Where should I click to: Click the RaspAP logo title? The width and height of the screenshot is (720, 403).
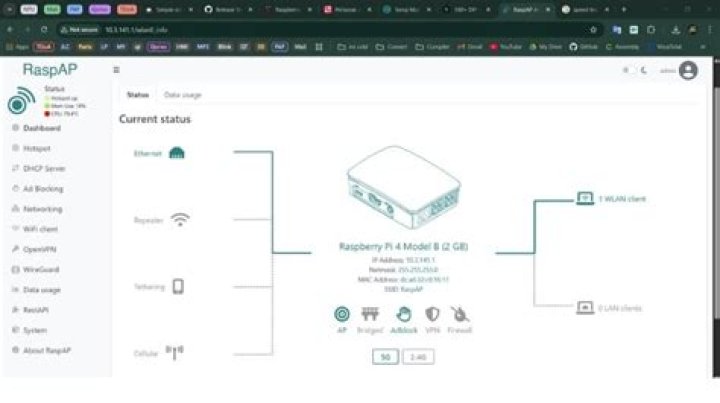coord(50,70)
